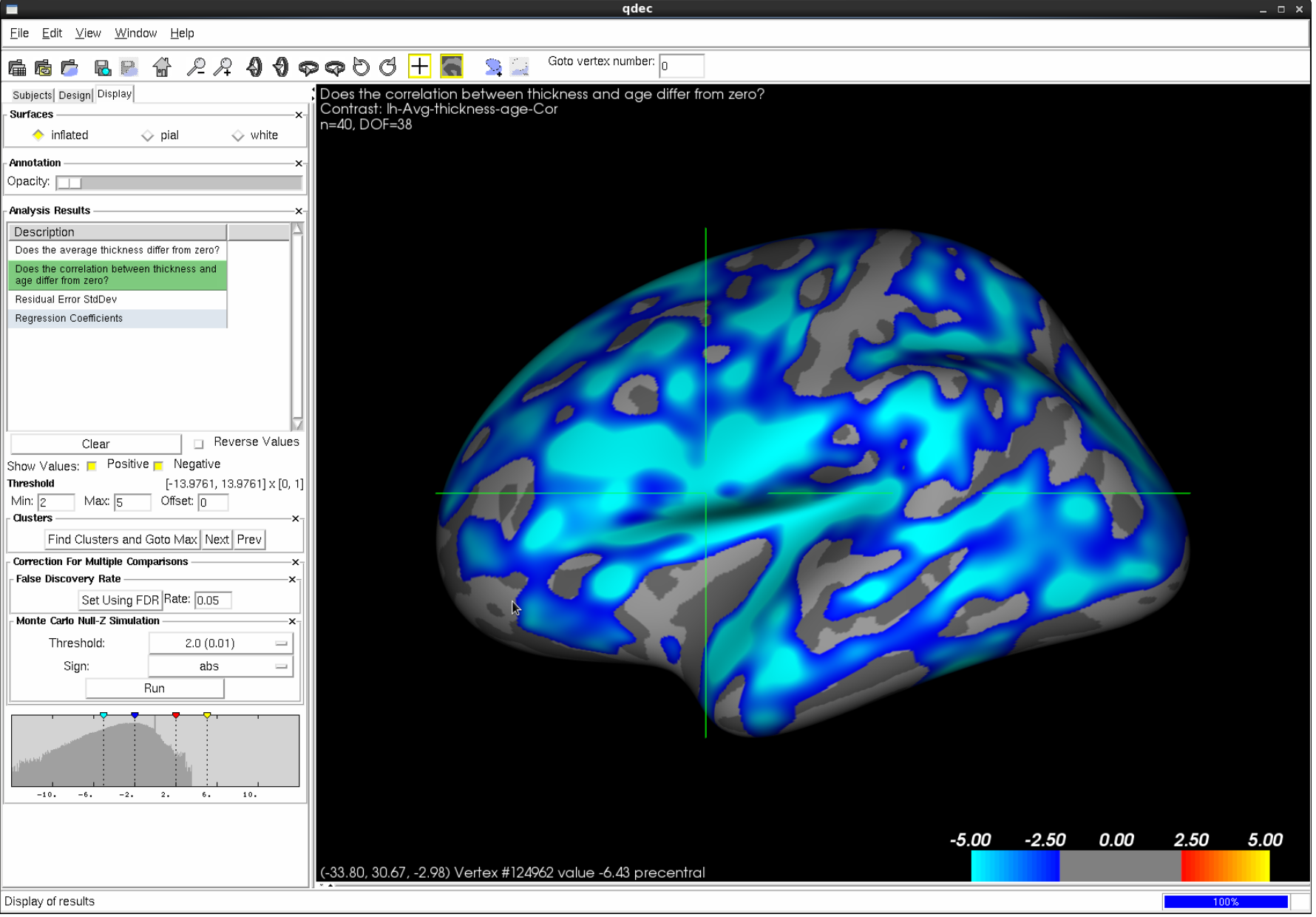Select the Zoom Out magnifier tool
This screenshot has height=917, width=1316.
[x=197, y=66]
